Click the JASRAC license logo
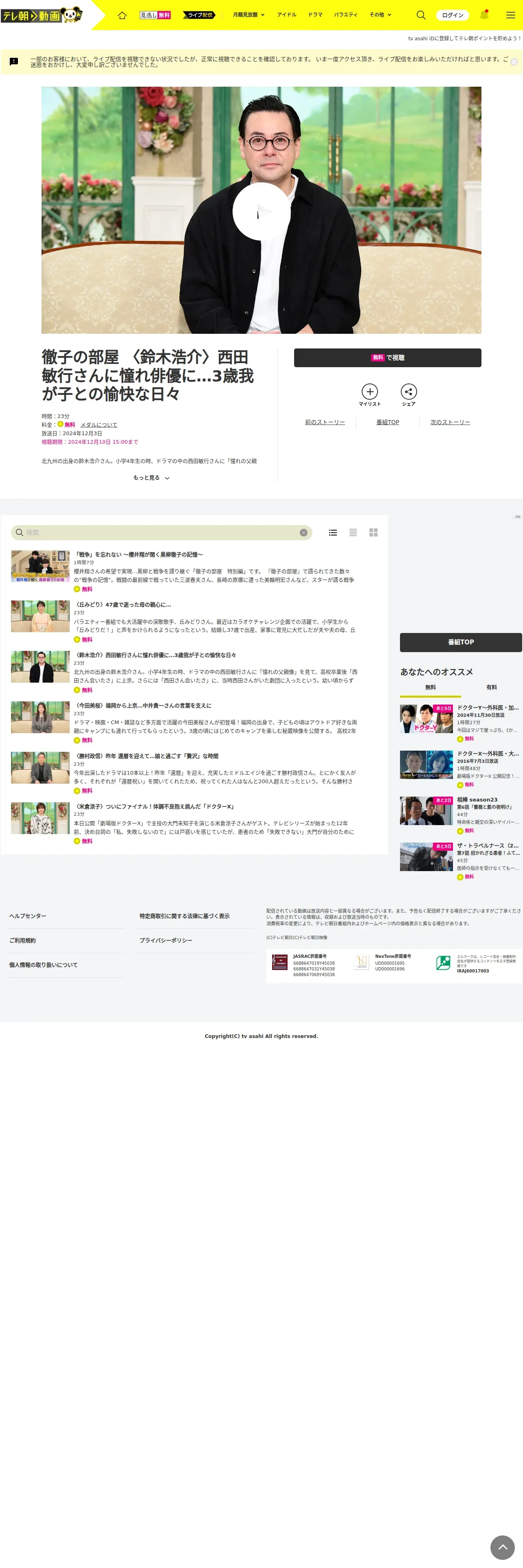Image resolution: width=523 pixels, height=1568 pixels. tap(279, 962)
